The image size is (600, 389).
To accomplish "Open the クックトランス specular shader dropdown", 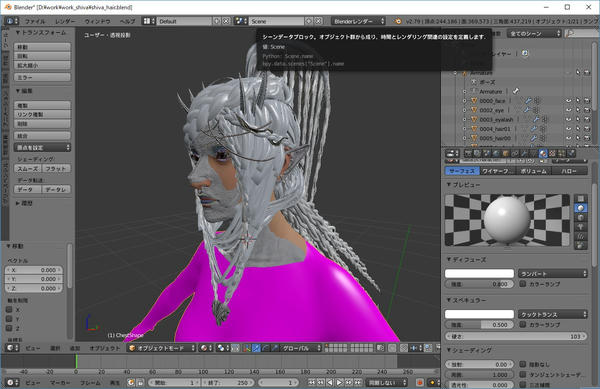I will [x=553, y=314].
